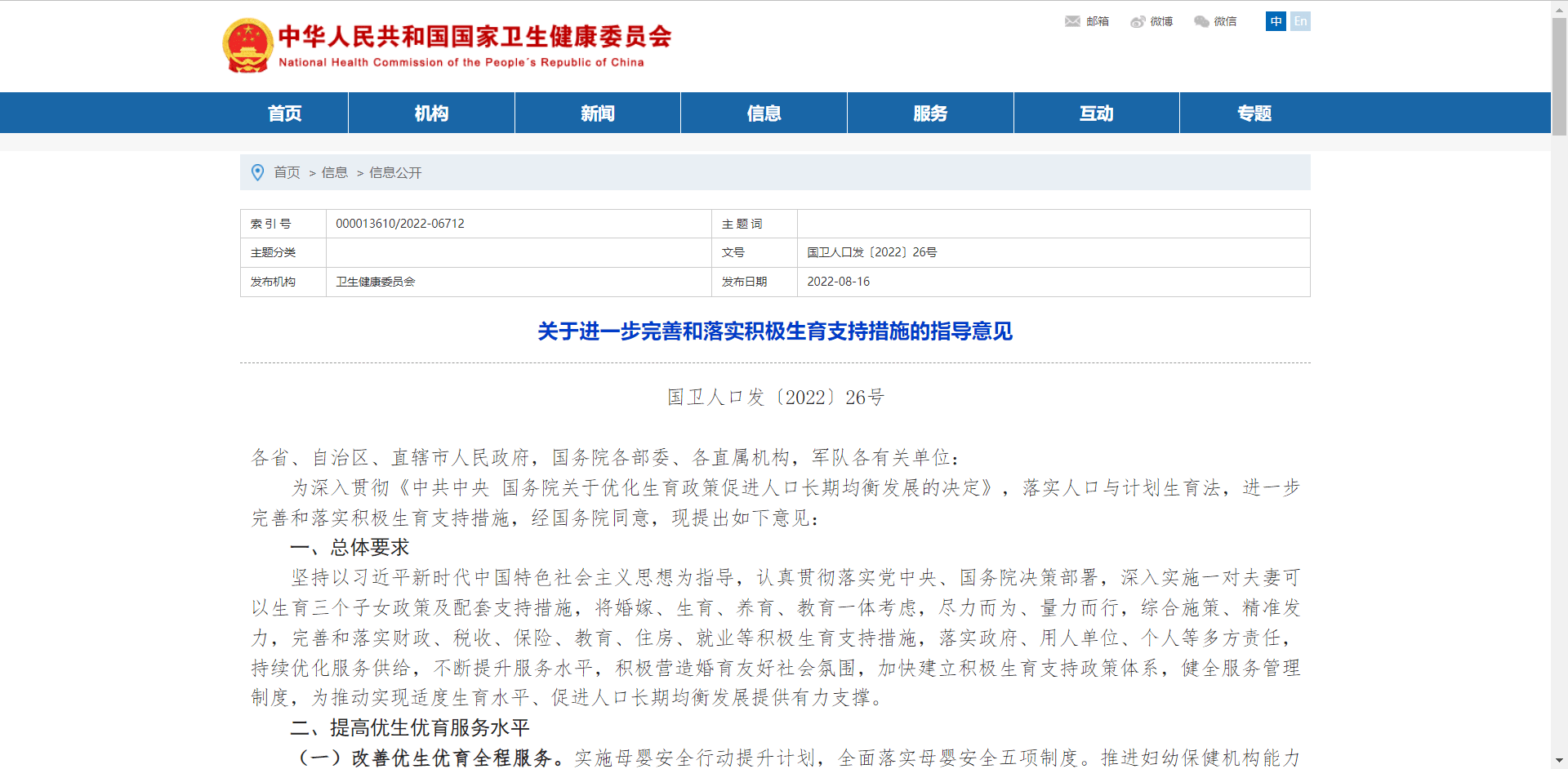Screen dimensions: 1568x769
Task: Select document number cell 国卫人口发〔2022〕26号
Action: (x=872, y=252)
